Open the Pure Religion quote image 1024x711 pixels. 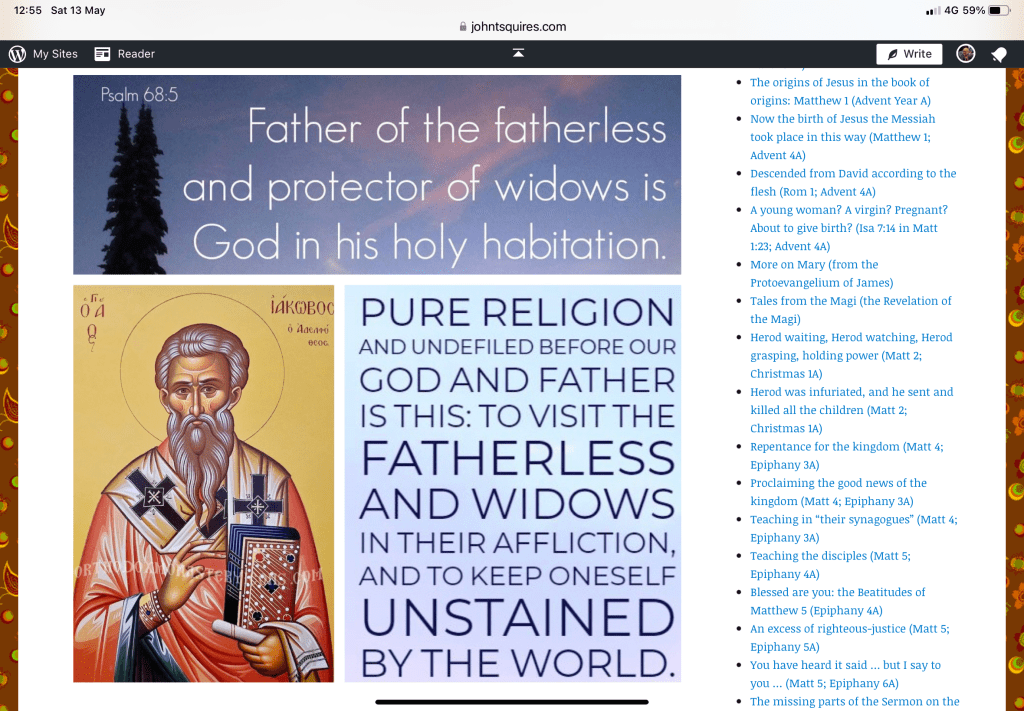pos(512,483)
